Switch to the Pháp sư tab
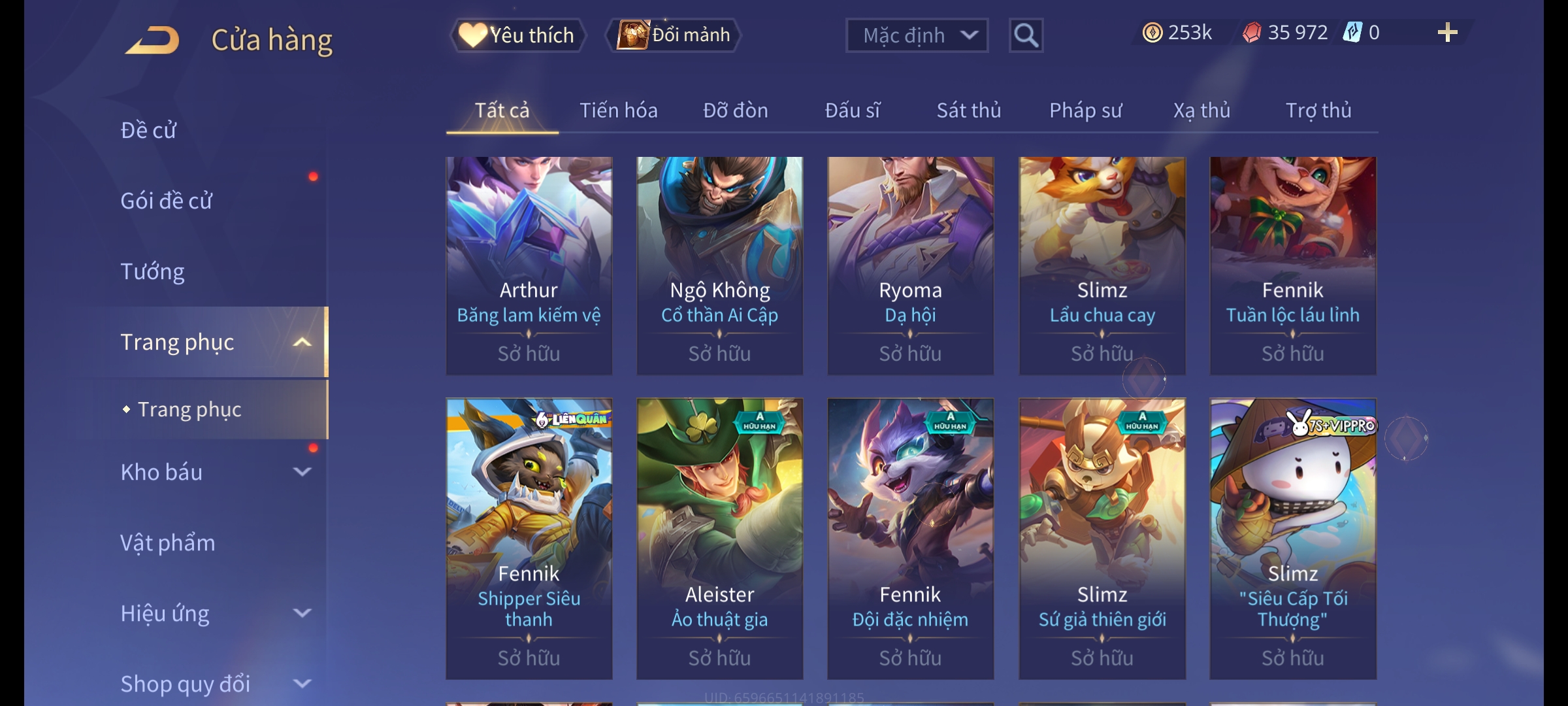This screenshot has height=706, width=1568. tap(1085, 110)
